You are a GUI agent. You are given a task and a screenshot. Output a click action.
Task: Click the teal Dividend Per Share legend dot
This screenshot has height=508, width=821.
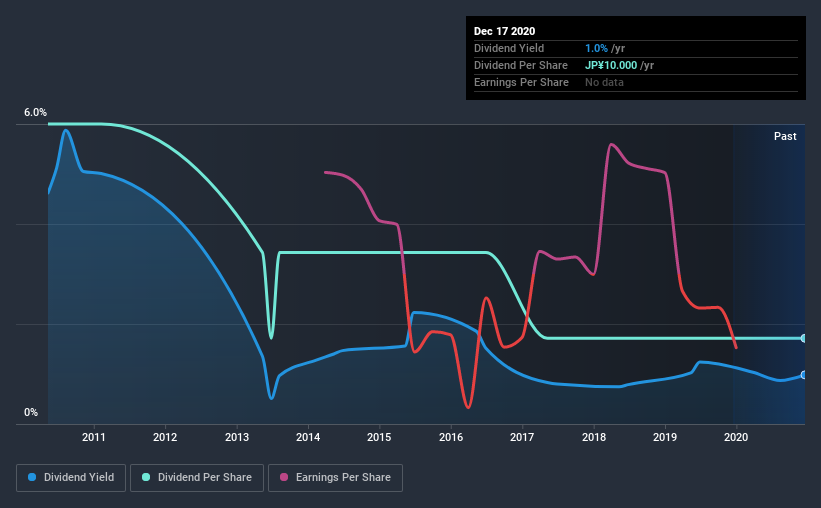click(146, 477)
